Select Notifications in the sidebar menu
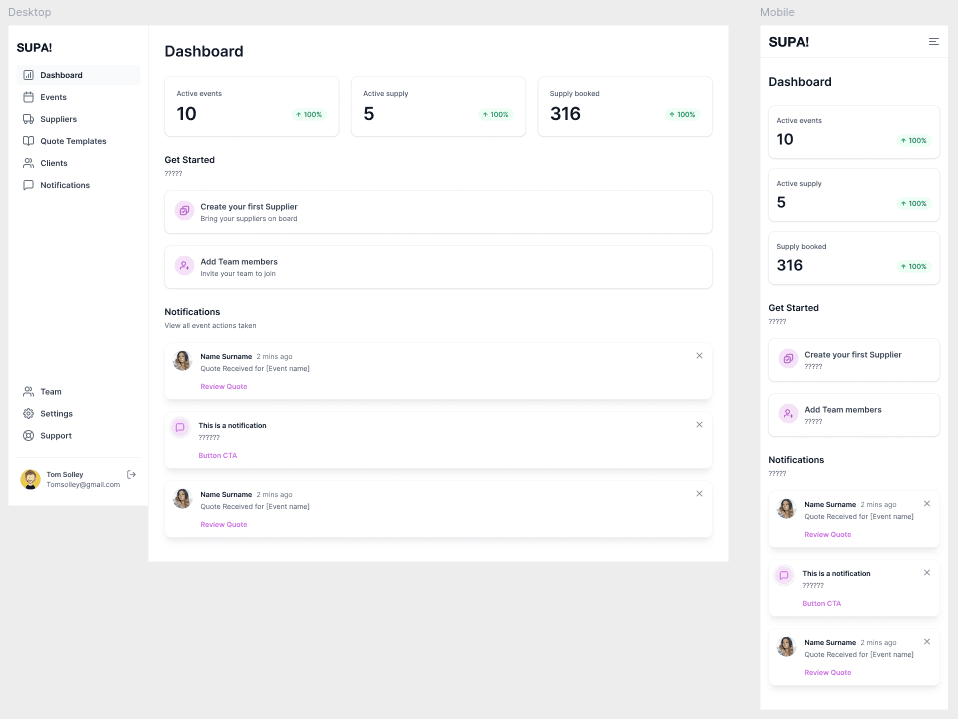 click(78, 185)
